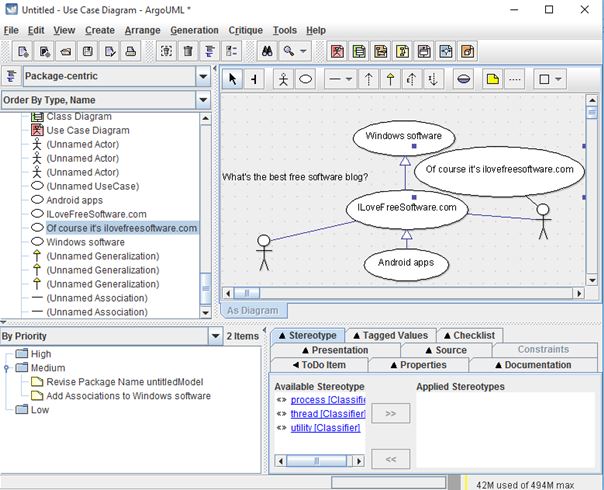Click the diagram's horizontal scrollbar

400,293
